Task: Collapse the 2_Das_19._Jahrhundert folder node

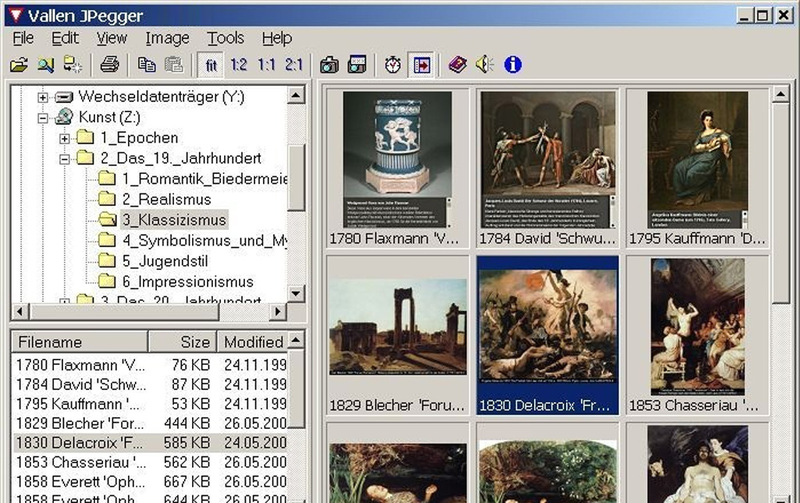Action: 64,159
